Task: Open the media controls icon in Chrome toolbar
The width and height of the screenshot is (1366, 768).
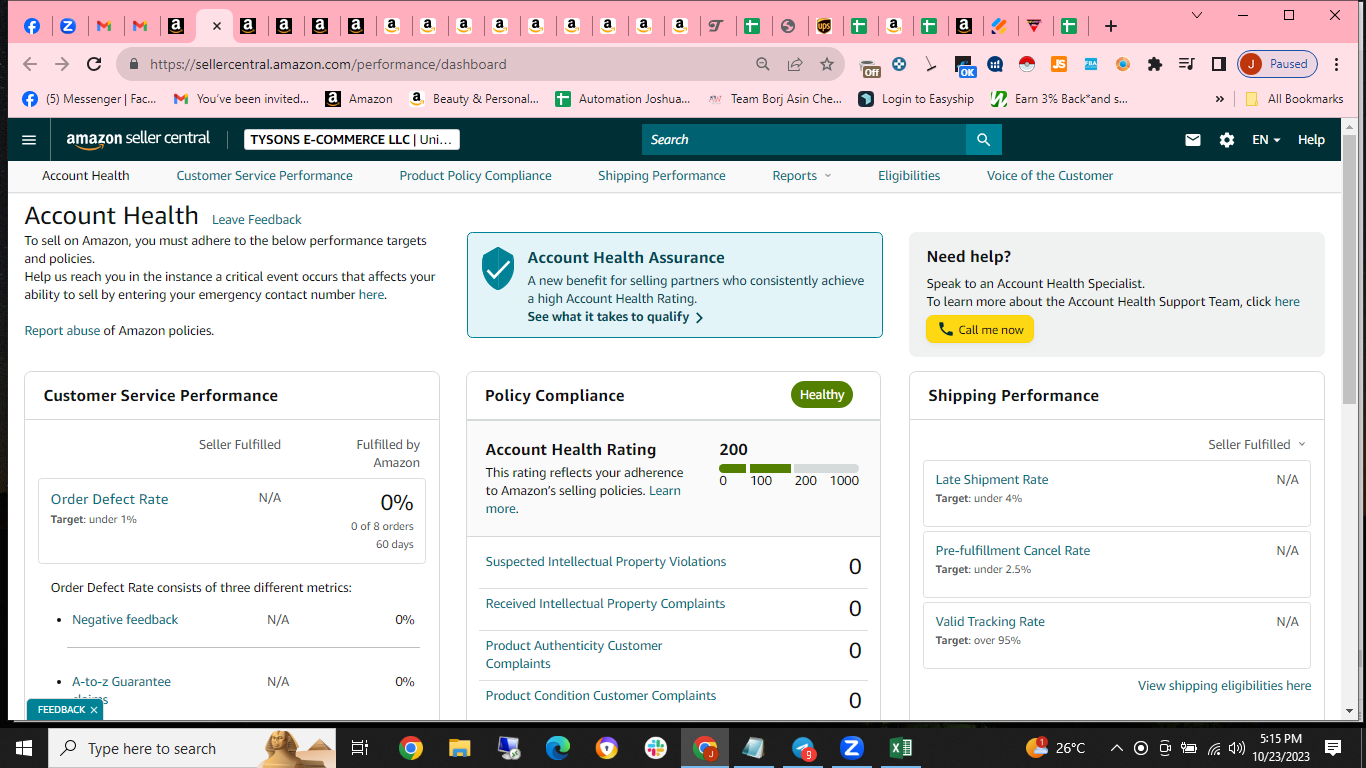Action: point(1187,64)
